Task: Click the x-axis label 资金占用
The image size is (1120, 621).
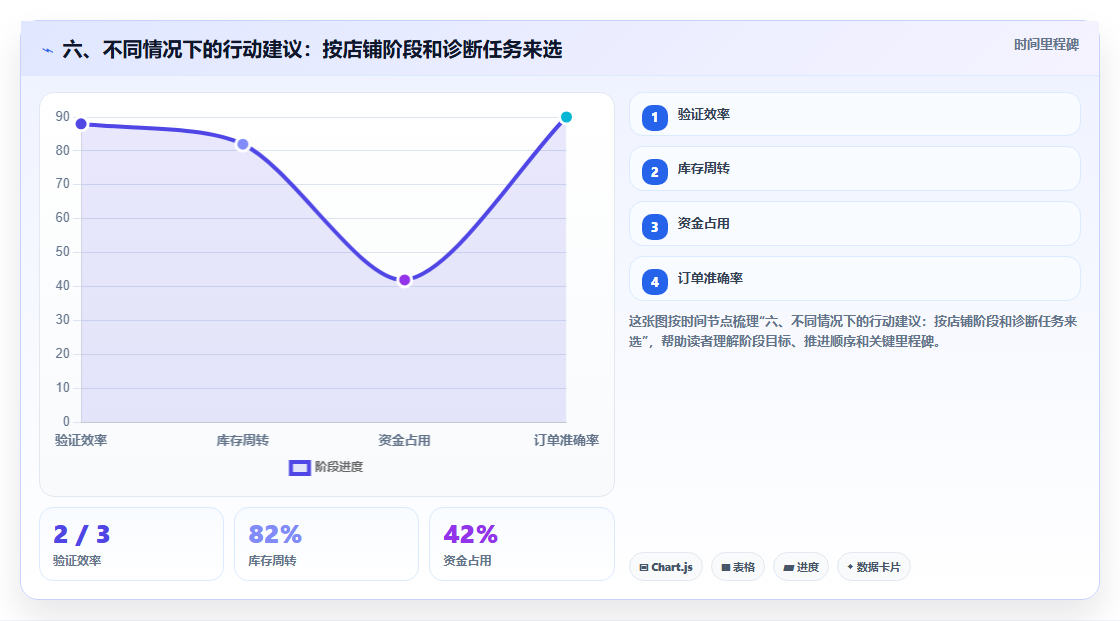Action: 404,440
